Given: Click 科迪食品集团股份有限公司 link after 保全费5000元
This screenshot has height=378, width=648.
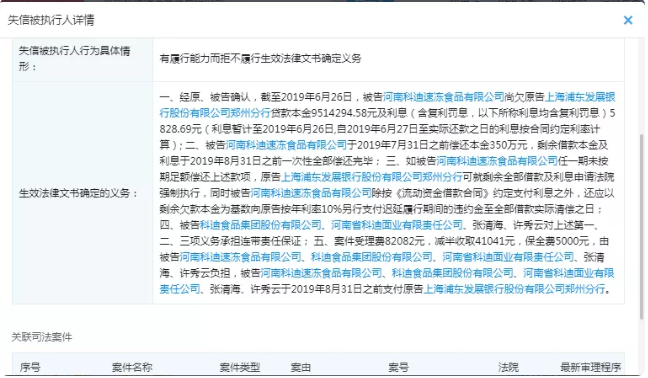Looking at the screenshot, I should coord(372,257).
